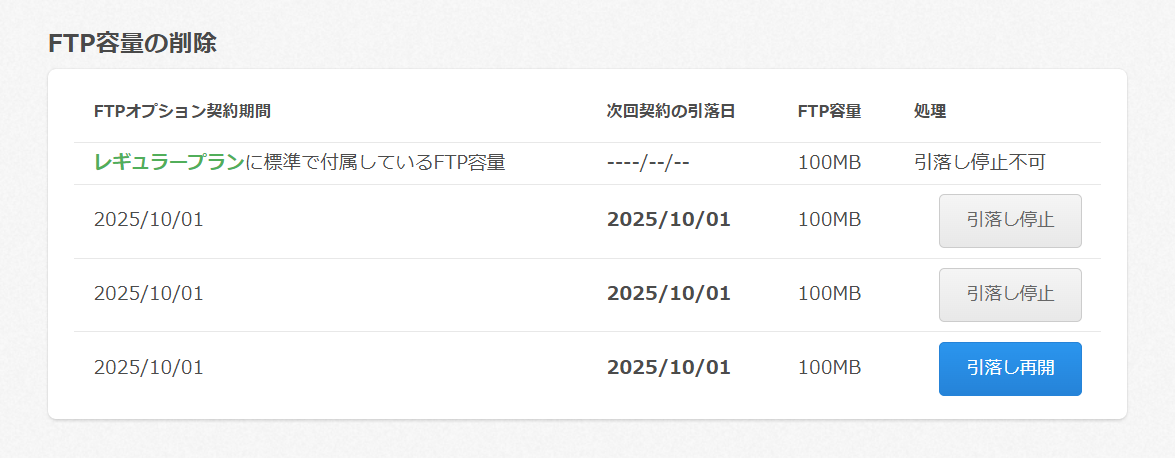
Task: Click the ----/--/-- placeholder date
Action: click(648, 162)
